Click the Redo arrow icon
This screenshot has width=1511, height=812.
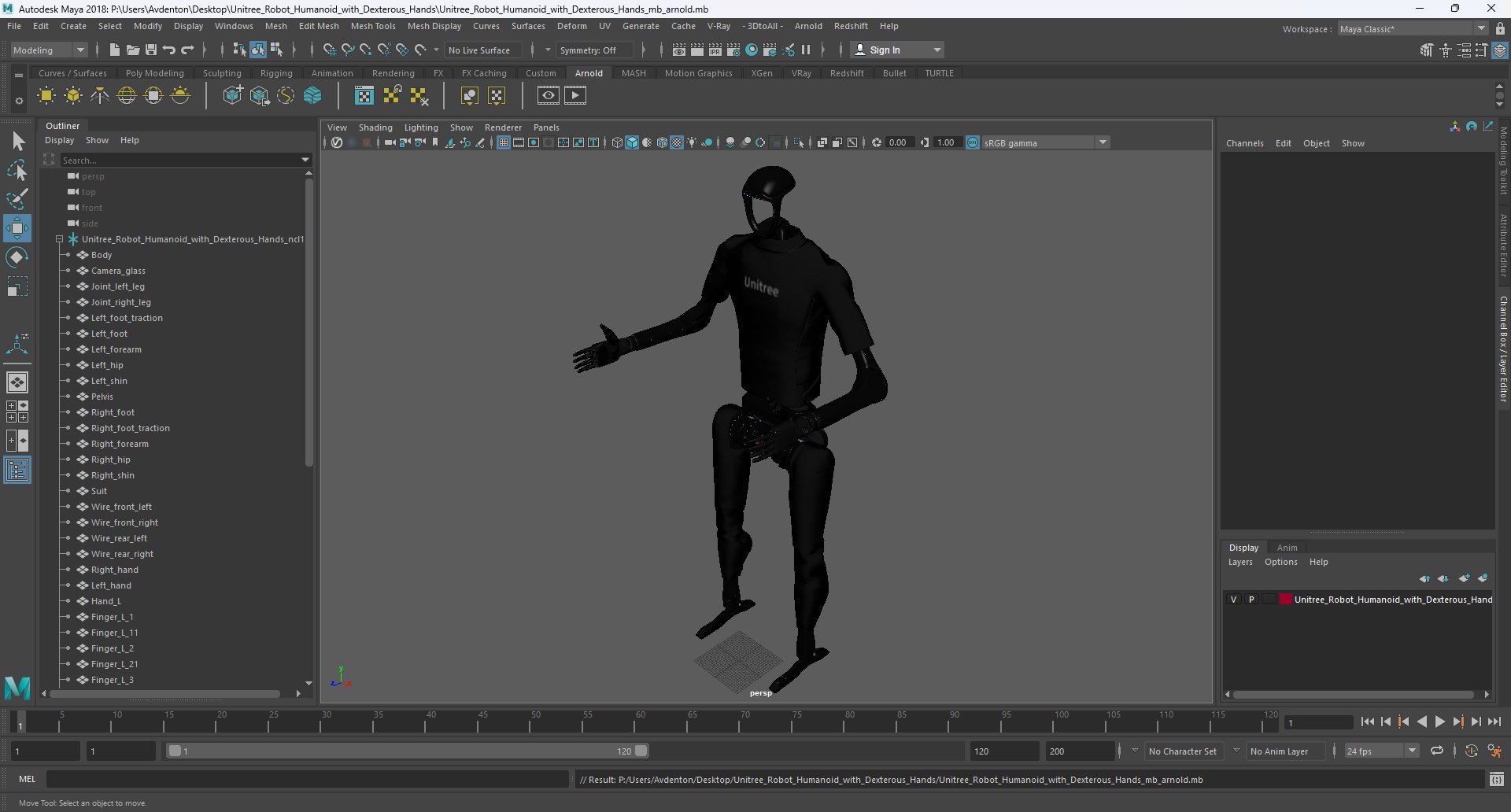pos(187,50)
